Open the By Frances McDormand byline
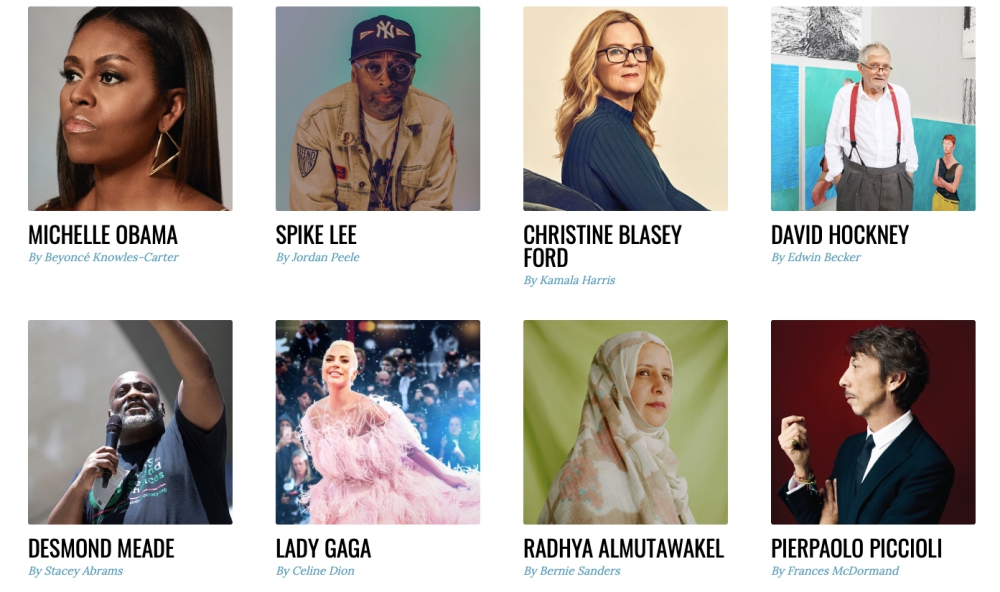 (x=835, y=571)
